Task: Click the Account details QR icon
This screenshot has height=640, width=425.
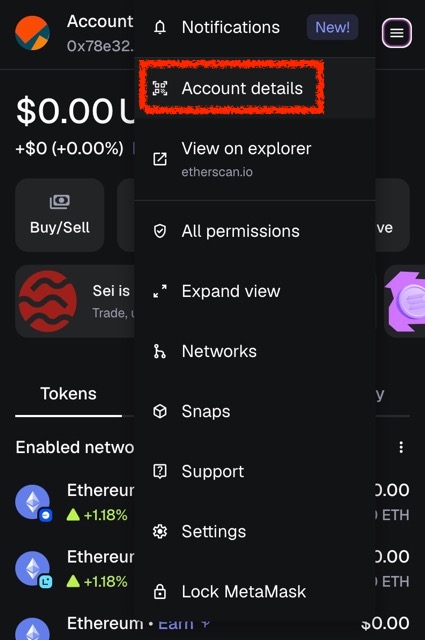Action: [x=160, y=88]
